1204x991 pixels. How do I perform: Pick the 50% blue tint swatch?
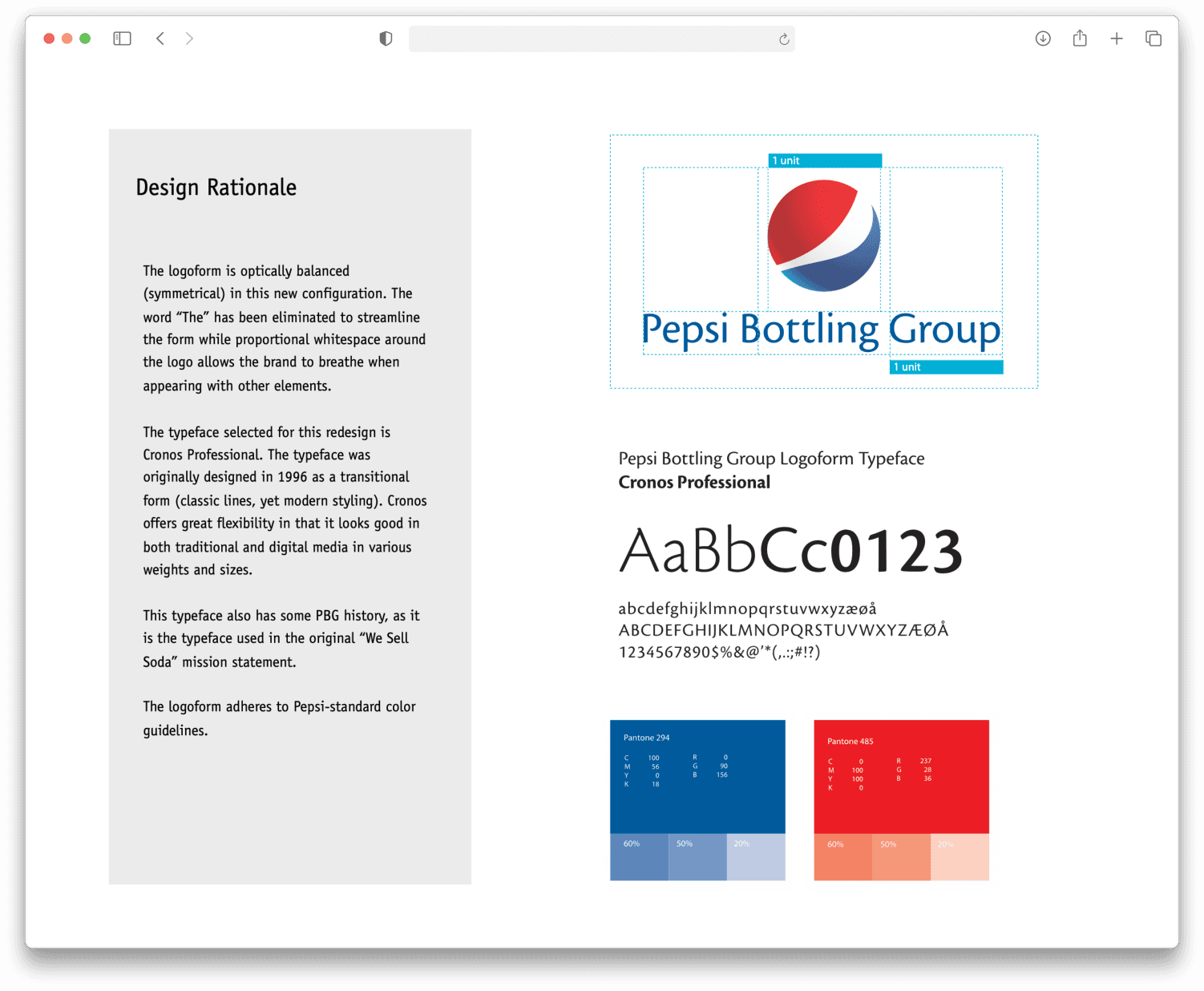point(697,857)
